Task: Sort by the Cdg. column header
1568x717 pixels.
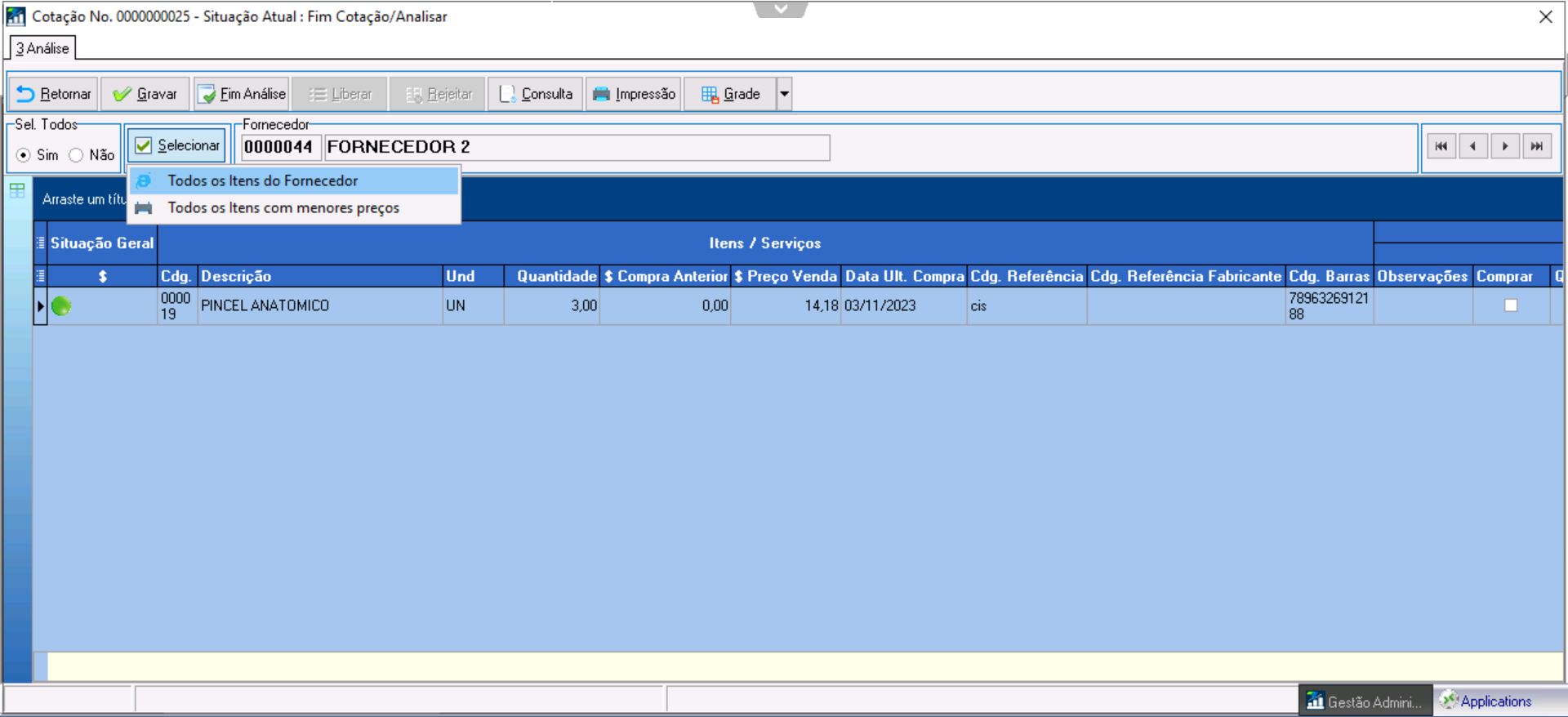Action: coord(177,276)
